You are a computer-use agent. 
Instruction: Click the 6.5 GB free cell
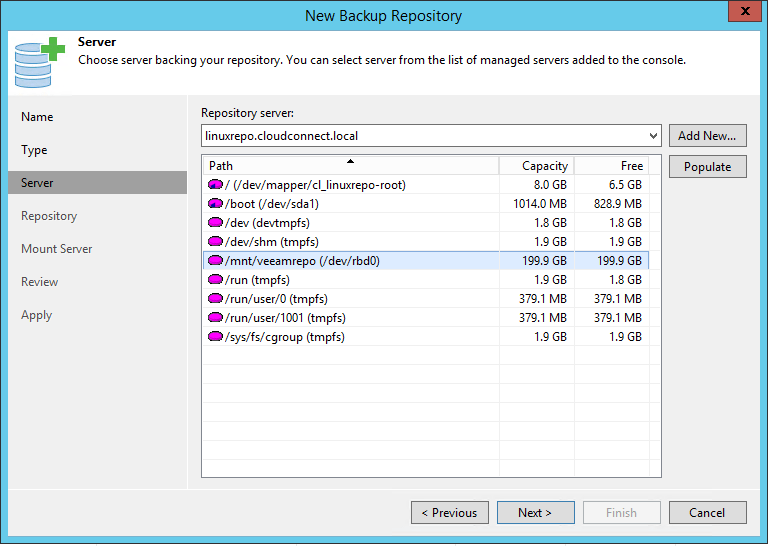tap(625, 185)
